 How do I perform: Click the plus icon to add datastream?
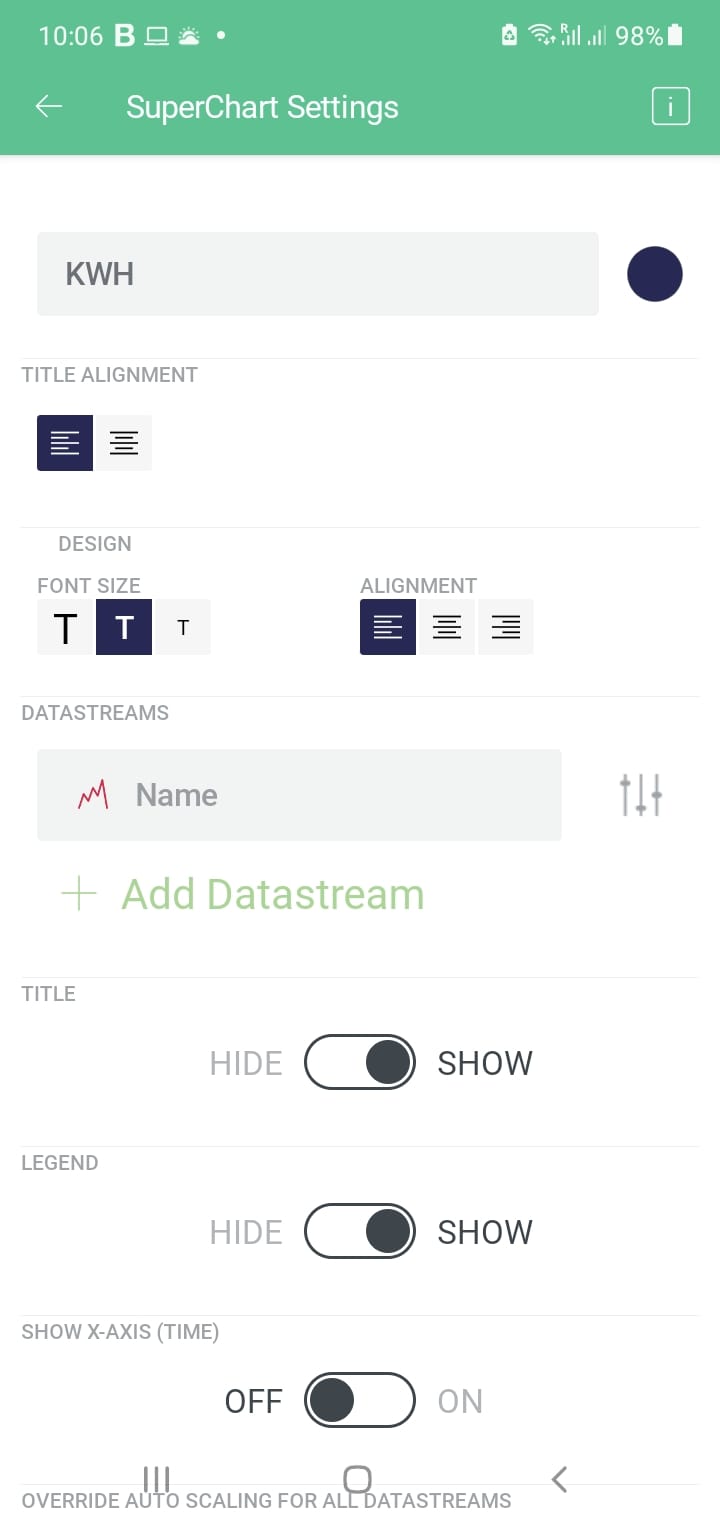coord(79,894)
